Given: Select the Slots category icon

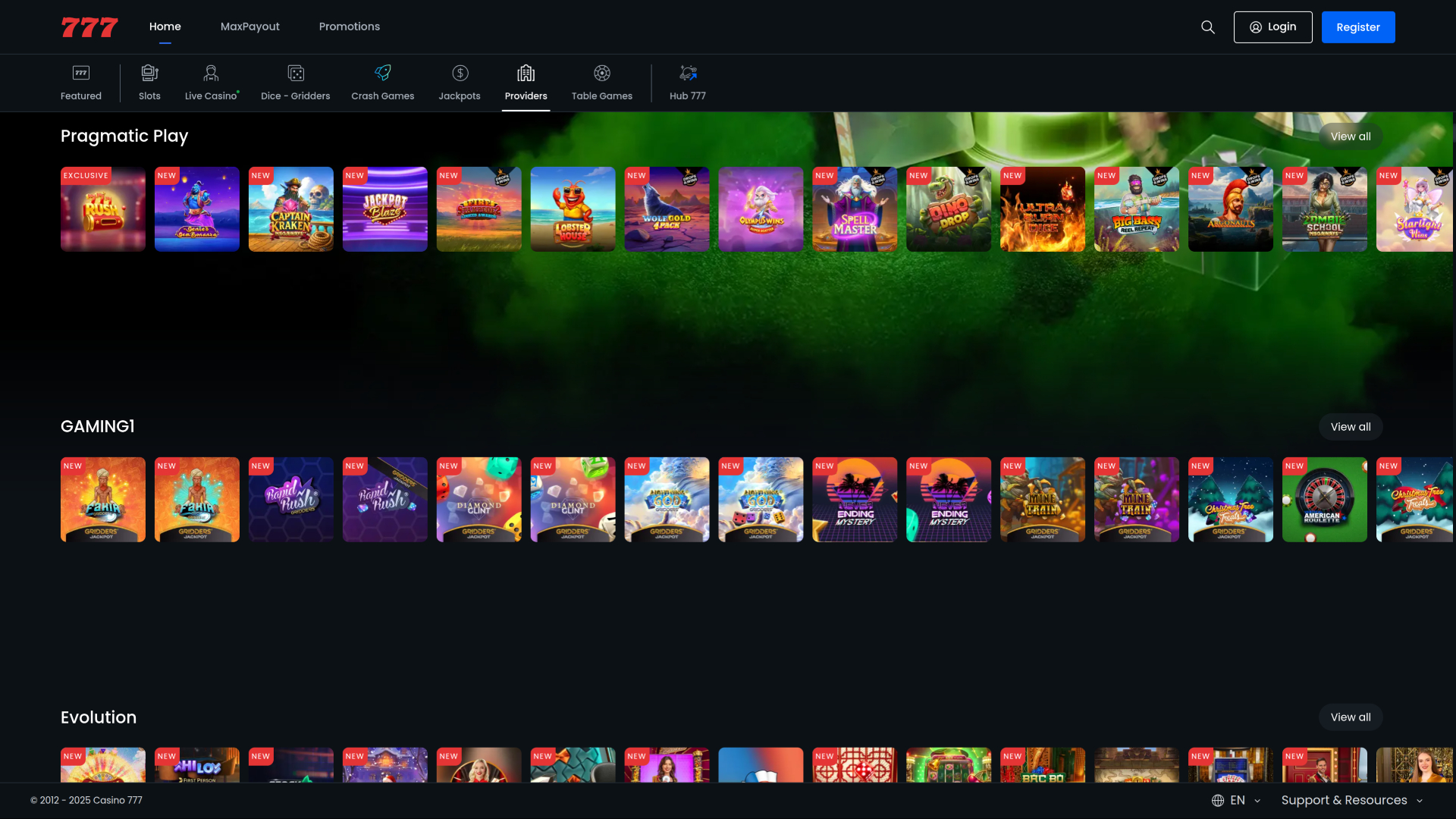Looking at the screenshot, I should tap(149, 73).
